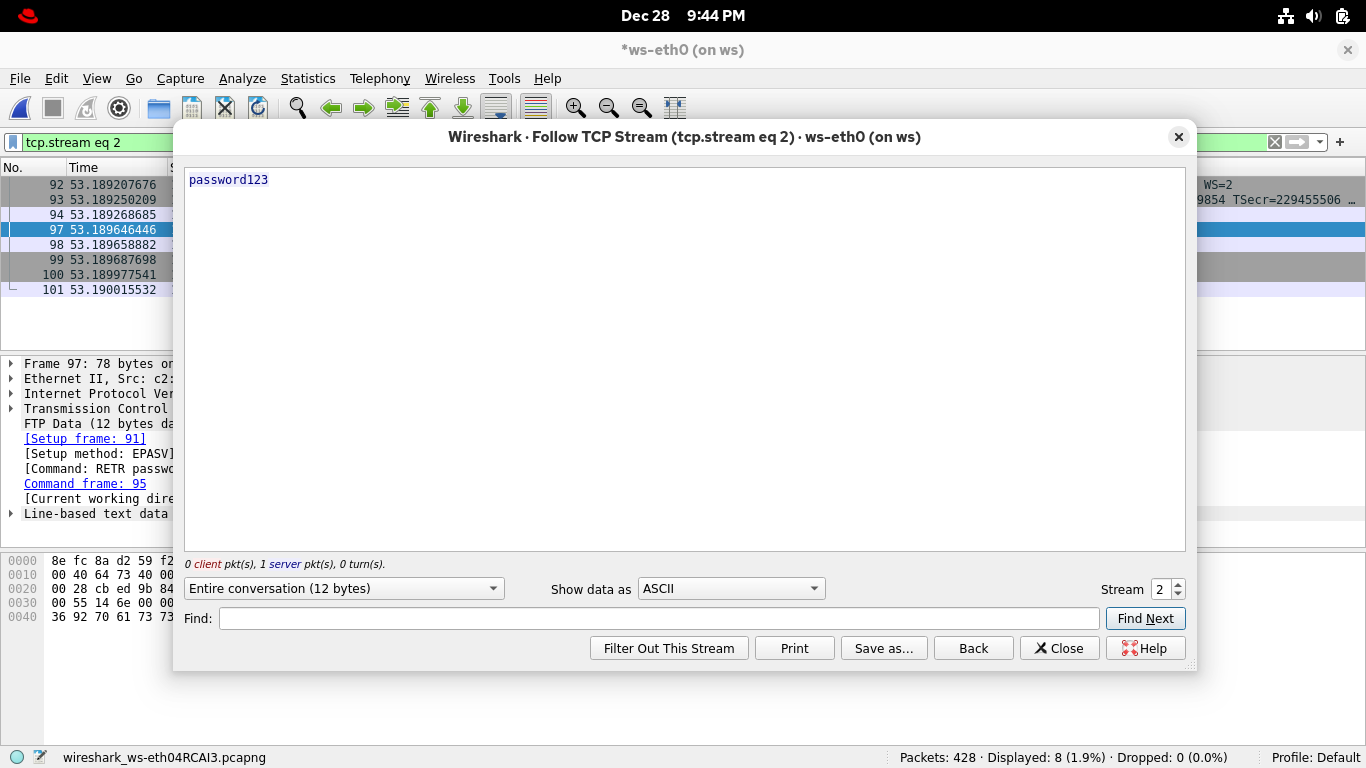Open capture options gear icon
The width and height of the screenshot is (1366, 768).
tap(119, 108)
